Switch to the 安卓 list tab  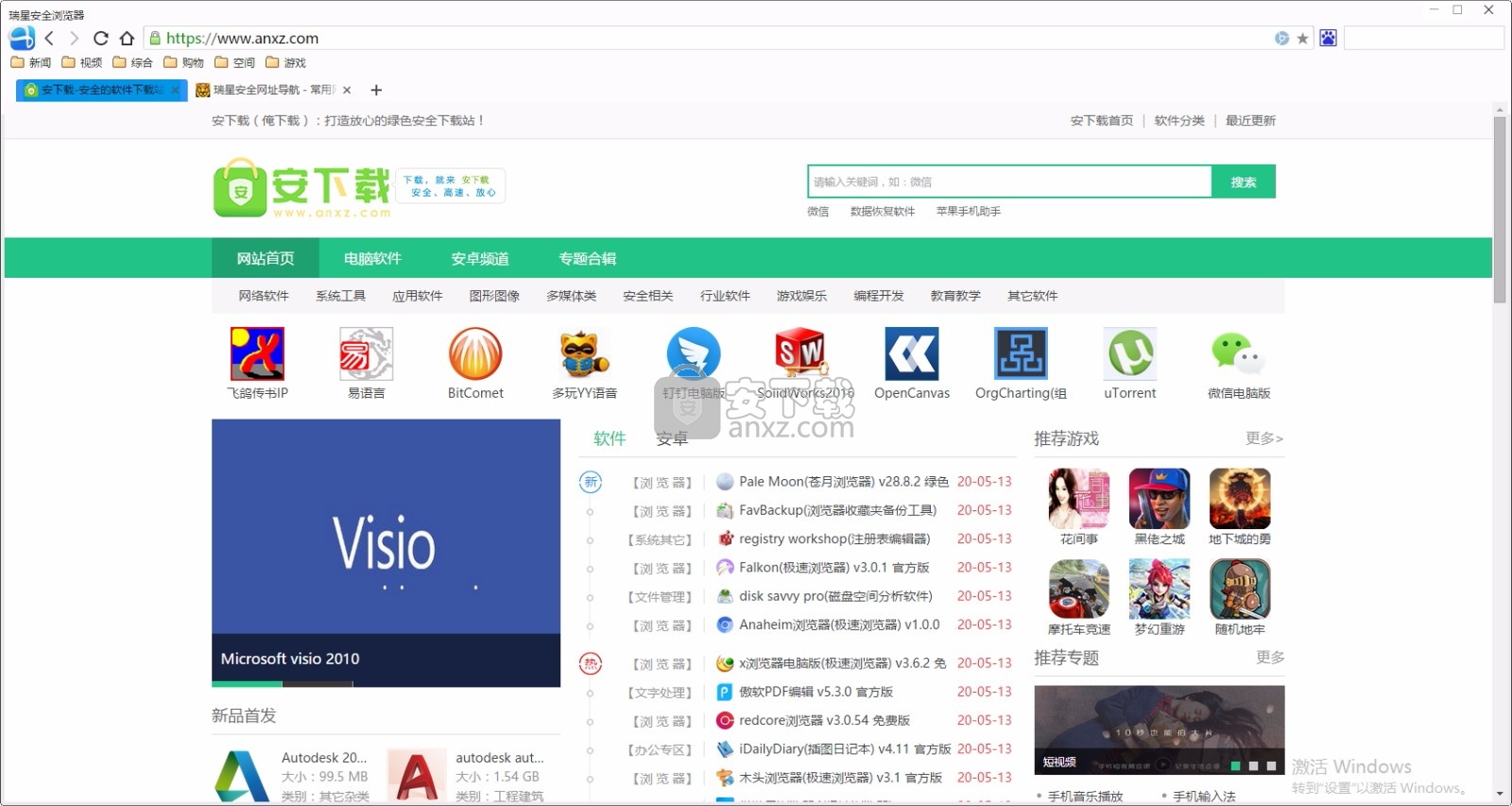pos(672,438)
